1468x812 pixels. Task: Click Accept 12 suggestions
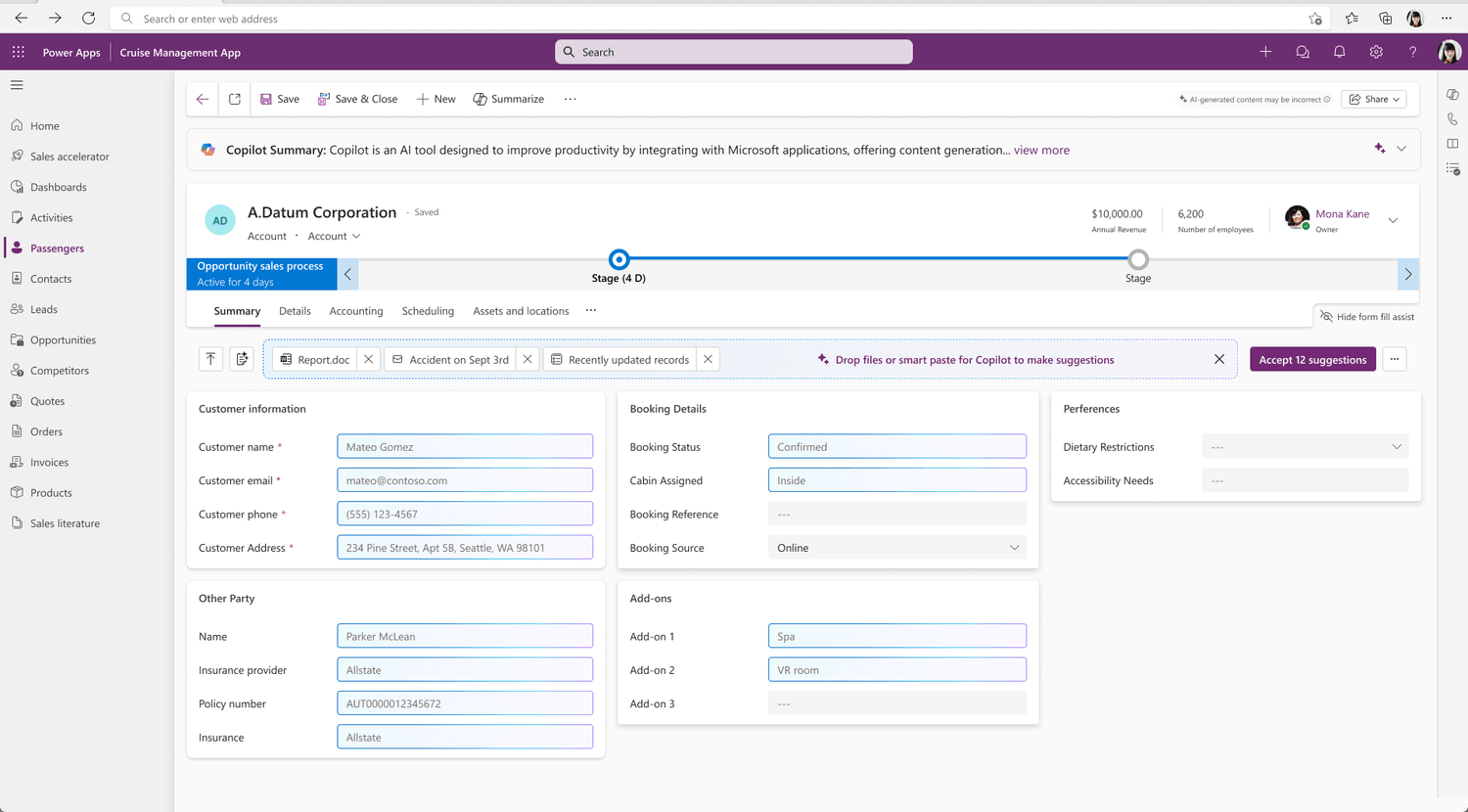click(x=1312, y=359)
